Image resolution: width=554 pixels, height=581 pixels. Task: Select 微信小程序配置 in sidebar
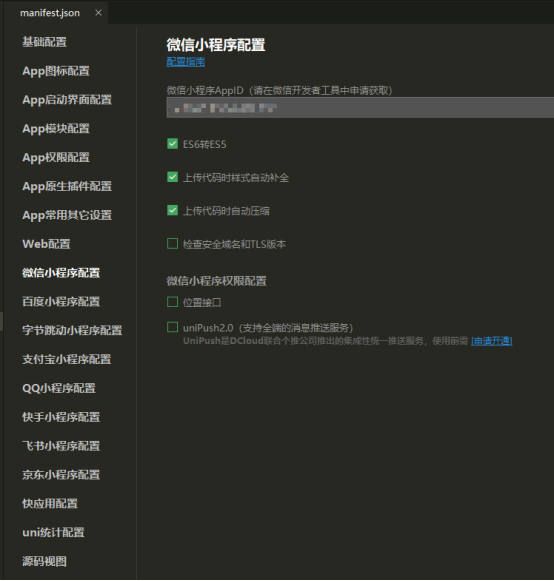coord(61,273)
